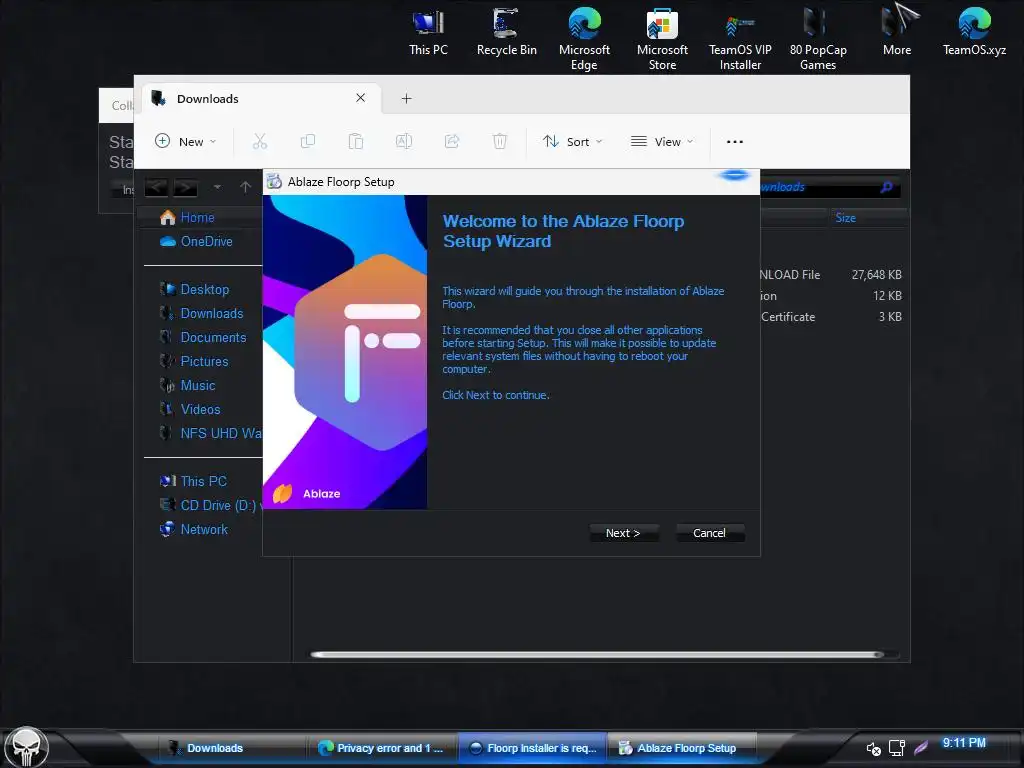Open the More desktop icon
The width and height of the screenshot is (1024, 768).
click(x=897, y=31)
